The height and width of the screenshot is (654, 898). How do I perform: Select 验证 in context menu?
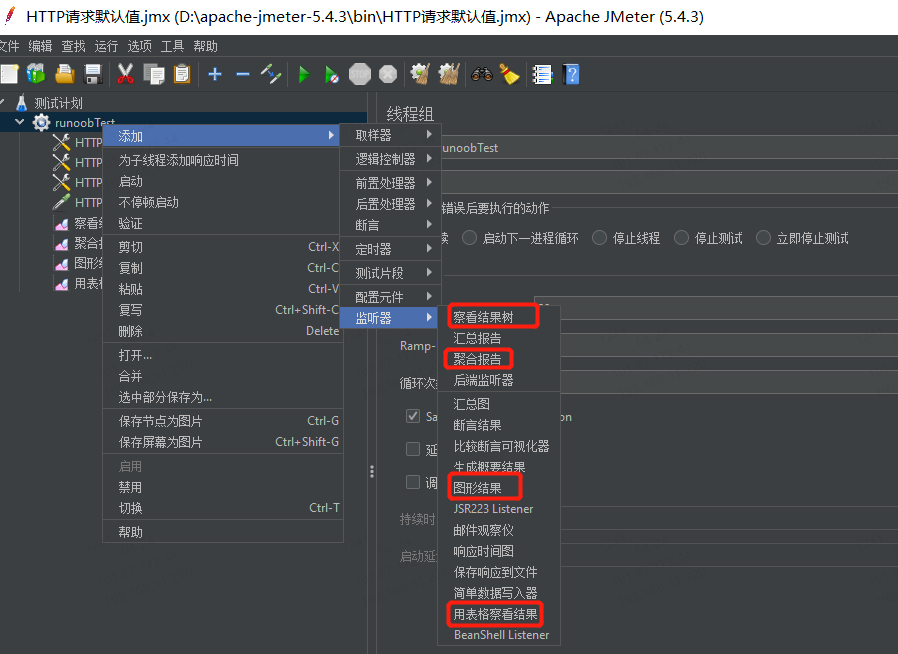(x=223, y=223)
